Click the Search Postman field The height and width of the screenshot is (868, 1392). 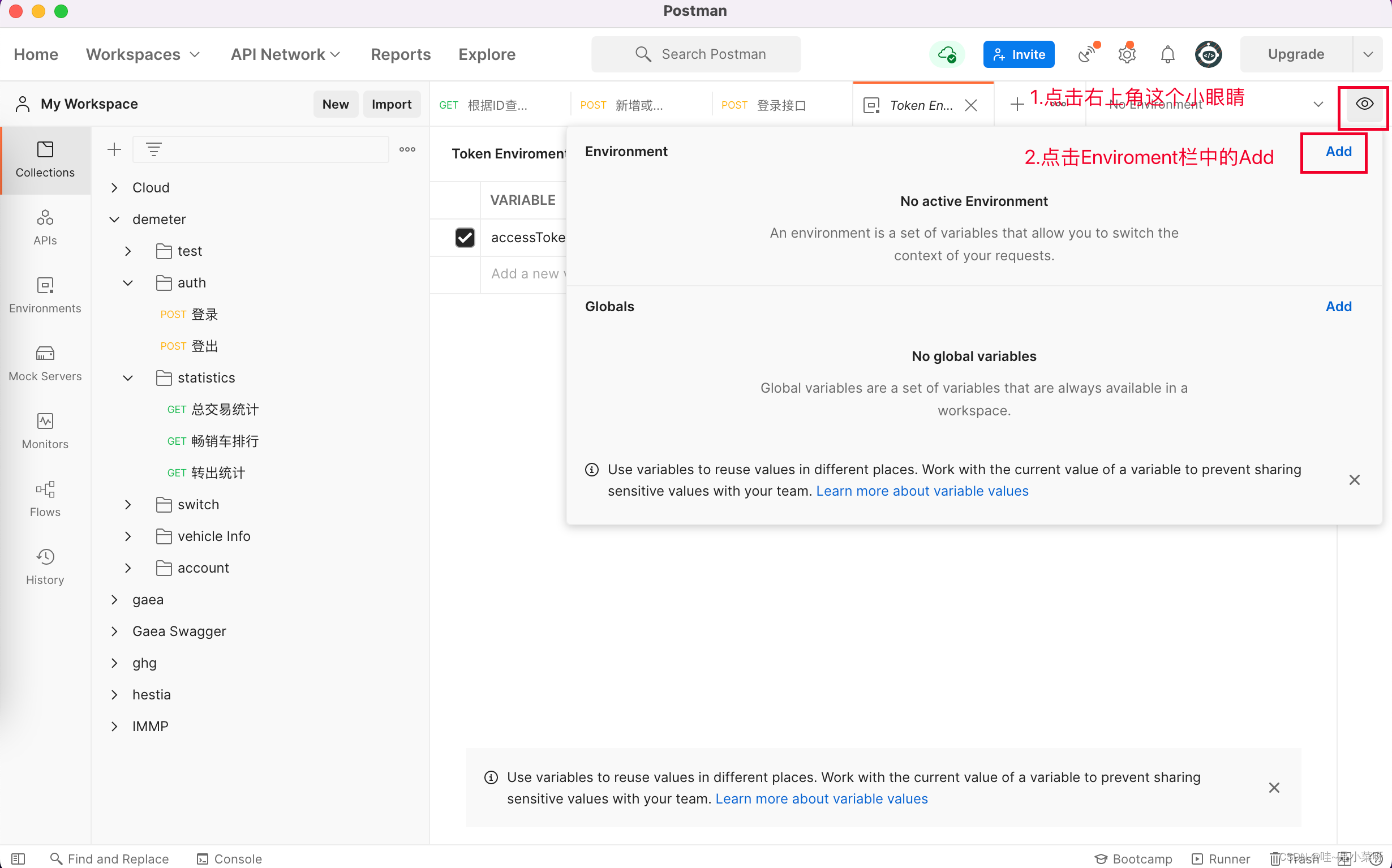tap(695, 54)
